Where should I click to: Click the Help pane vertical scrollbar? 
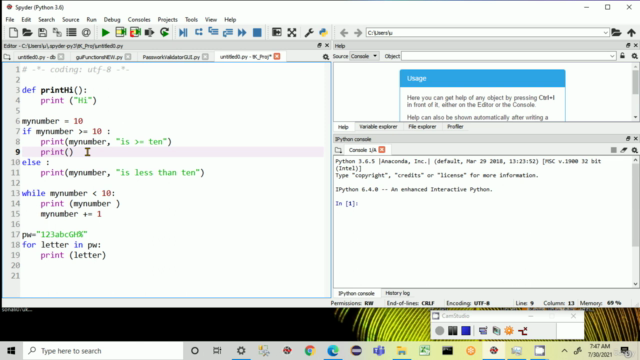(635, 91)
